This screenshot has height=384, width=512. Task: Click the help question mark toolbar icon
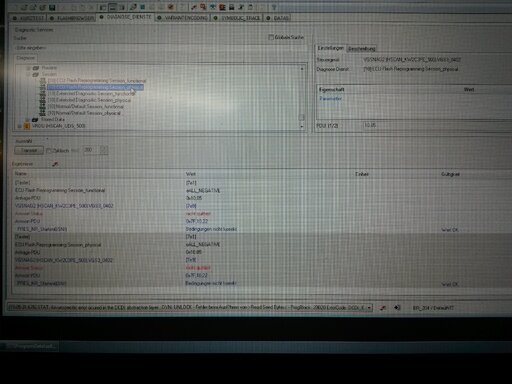click(274, 7)
